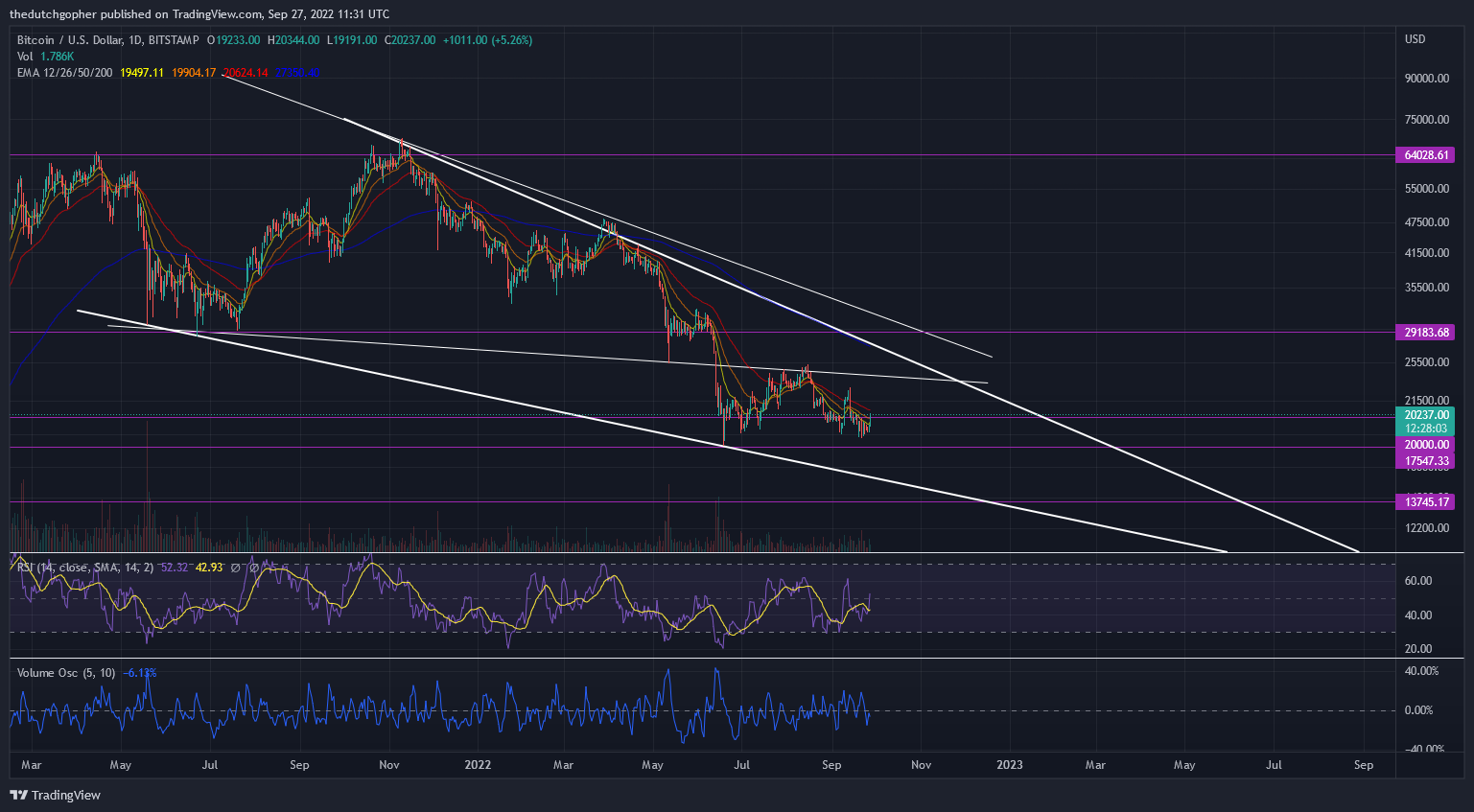Click the yellow RSI SMA value 42.93

[209, 568]
